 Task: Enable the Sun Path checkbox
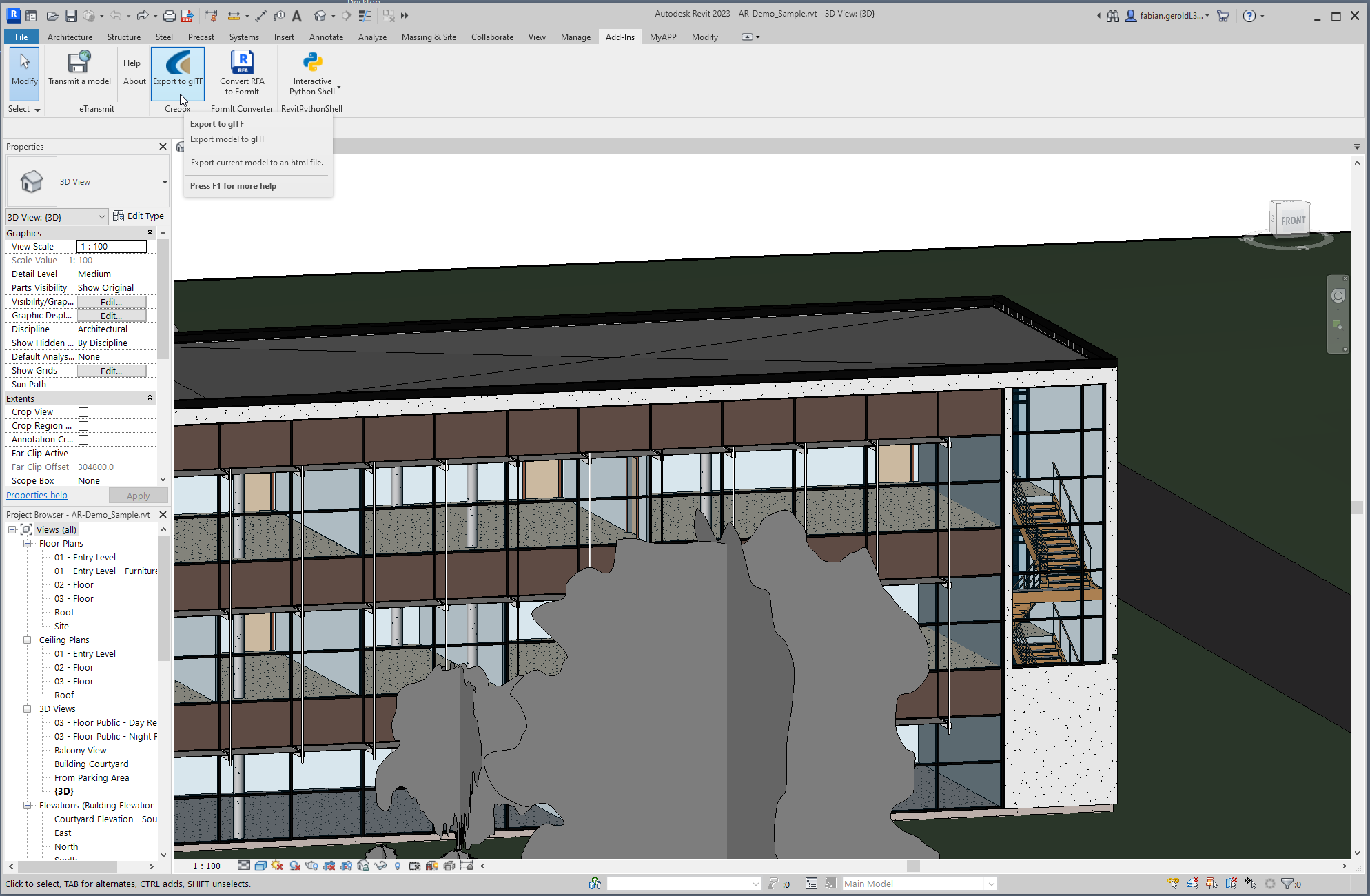(x=83, y=385)
